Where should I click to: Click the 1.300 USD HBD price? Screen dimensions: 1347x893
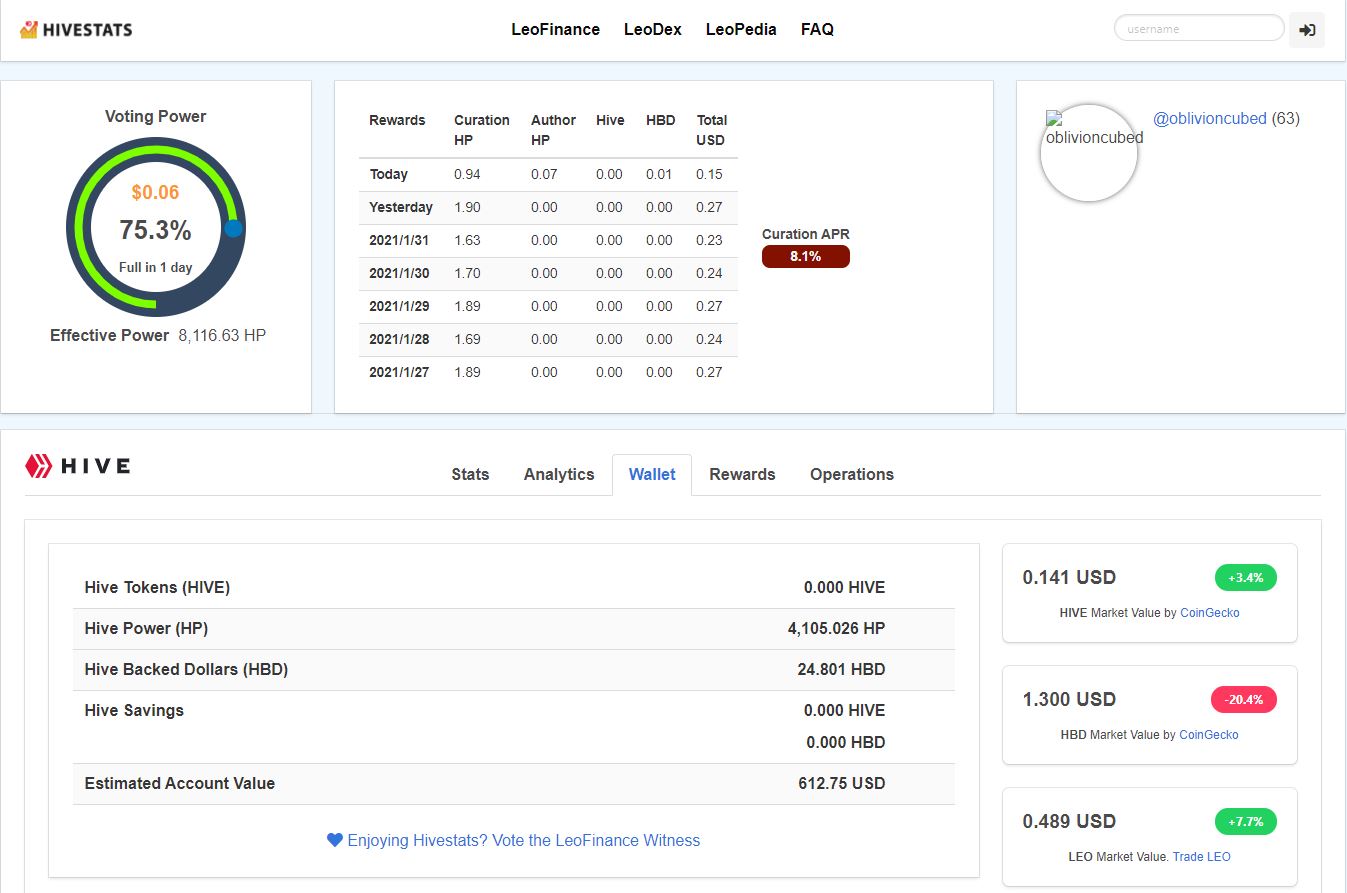coord(1069,699)
